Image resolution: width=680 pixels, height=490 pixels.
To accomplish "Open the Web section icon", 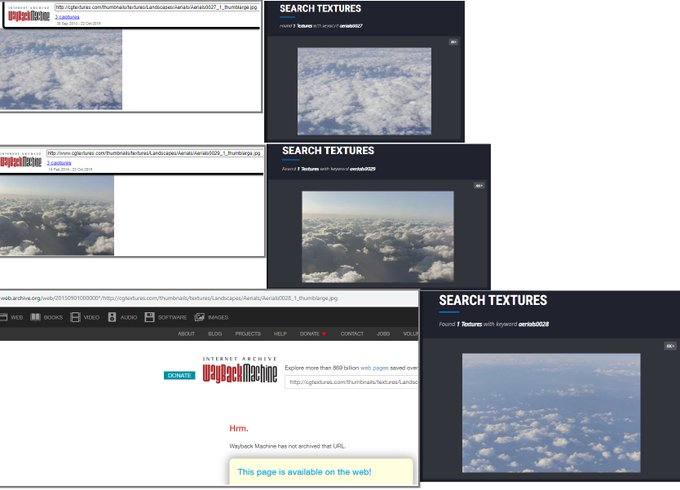I will 3,317.
